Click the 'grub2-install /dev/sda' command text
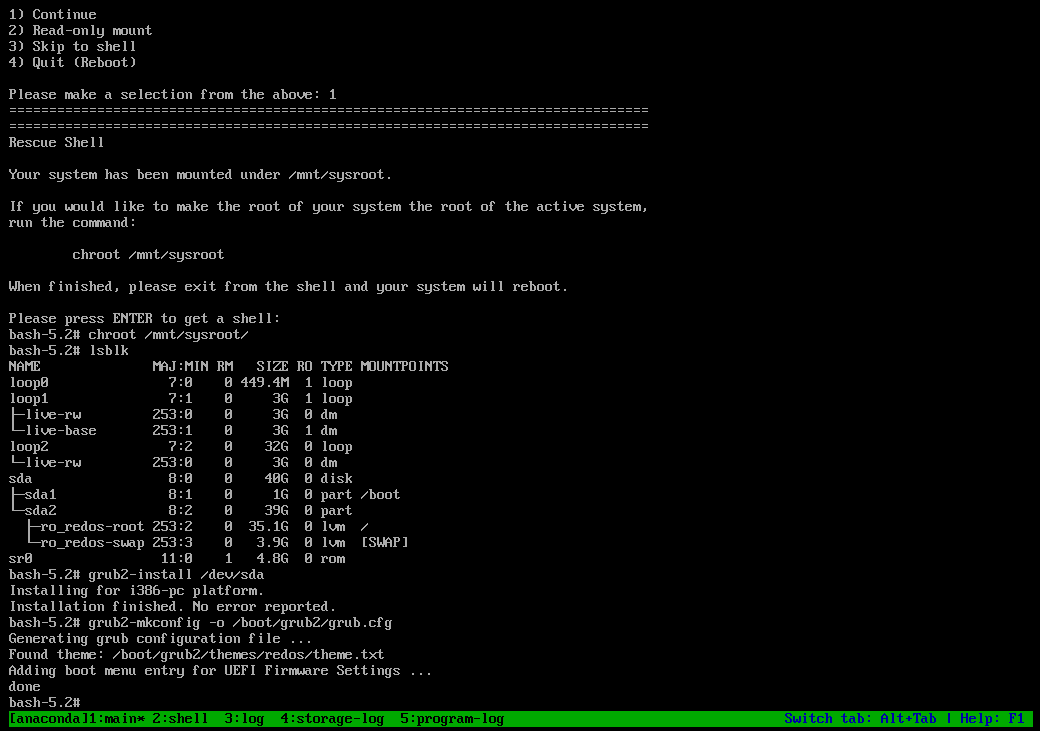The width and height of the screenshot is (1040, 731). coord(176,574)
